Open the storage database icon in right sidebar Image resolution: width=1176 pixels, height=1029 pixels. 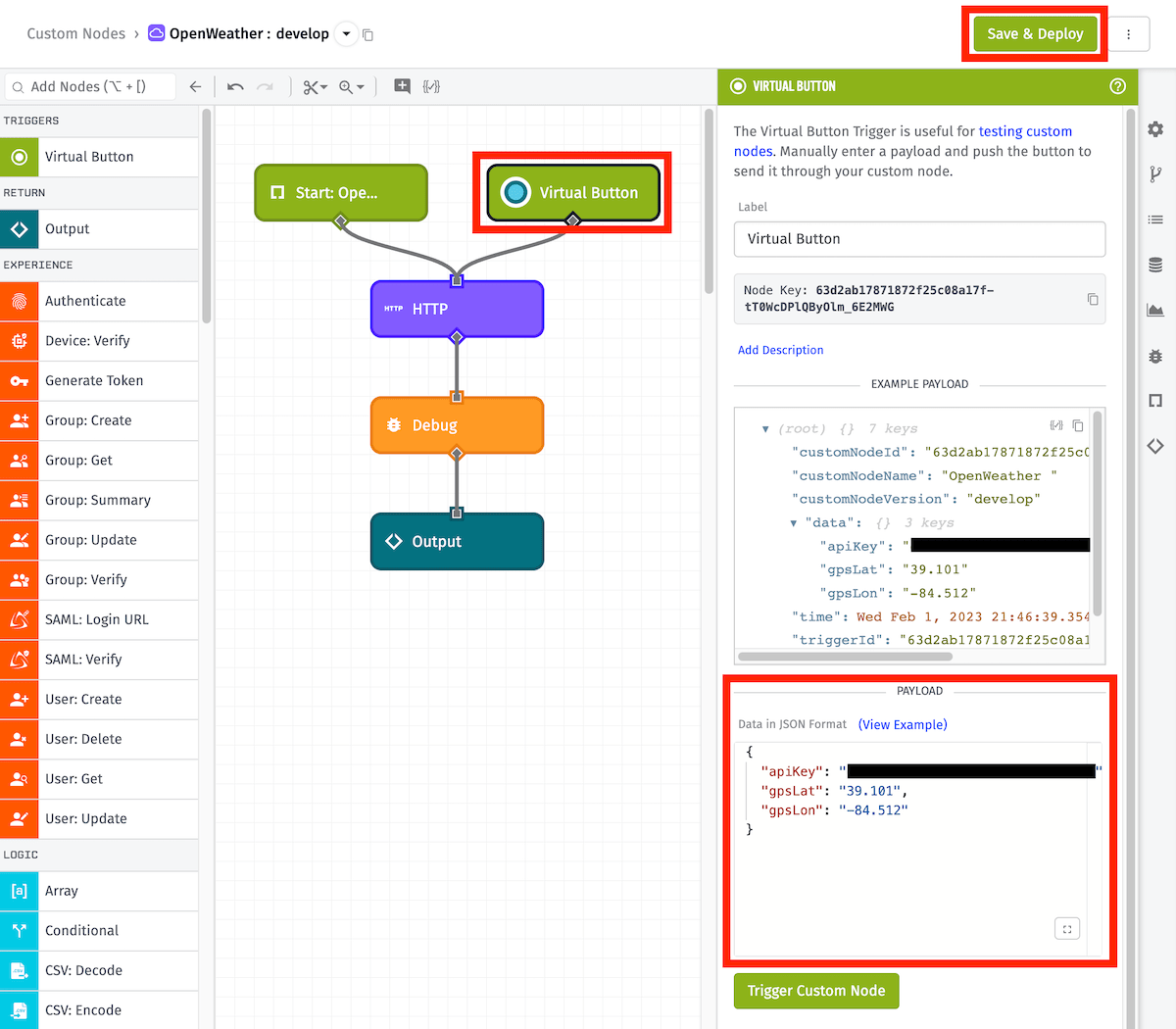(1155, 265)
